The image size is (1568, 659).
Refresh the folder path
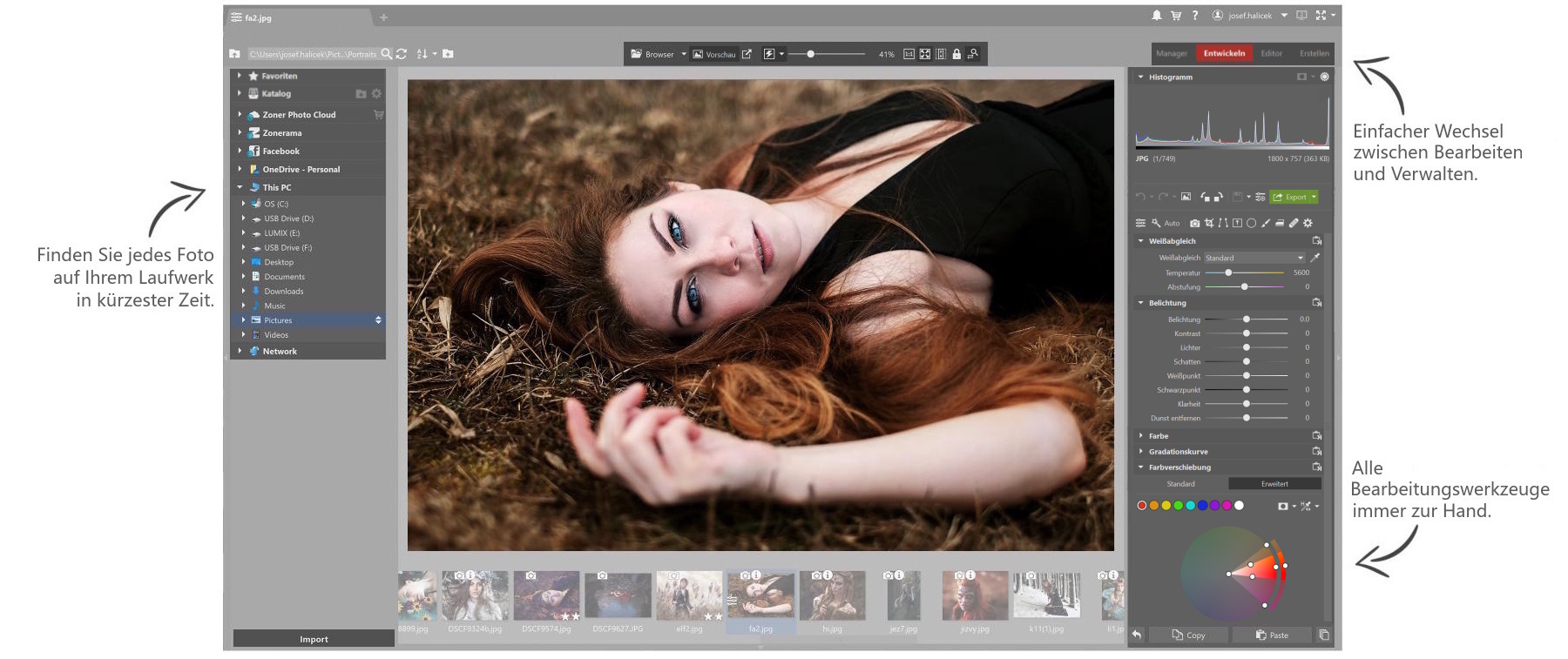[402, 54]
